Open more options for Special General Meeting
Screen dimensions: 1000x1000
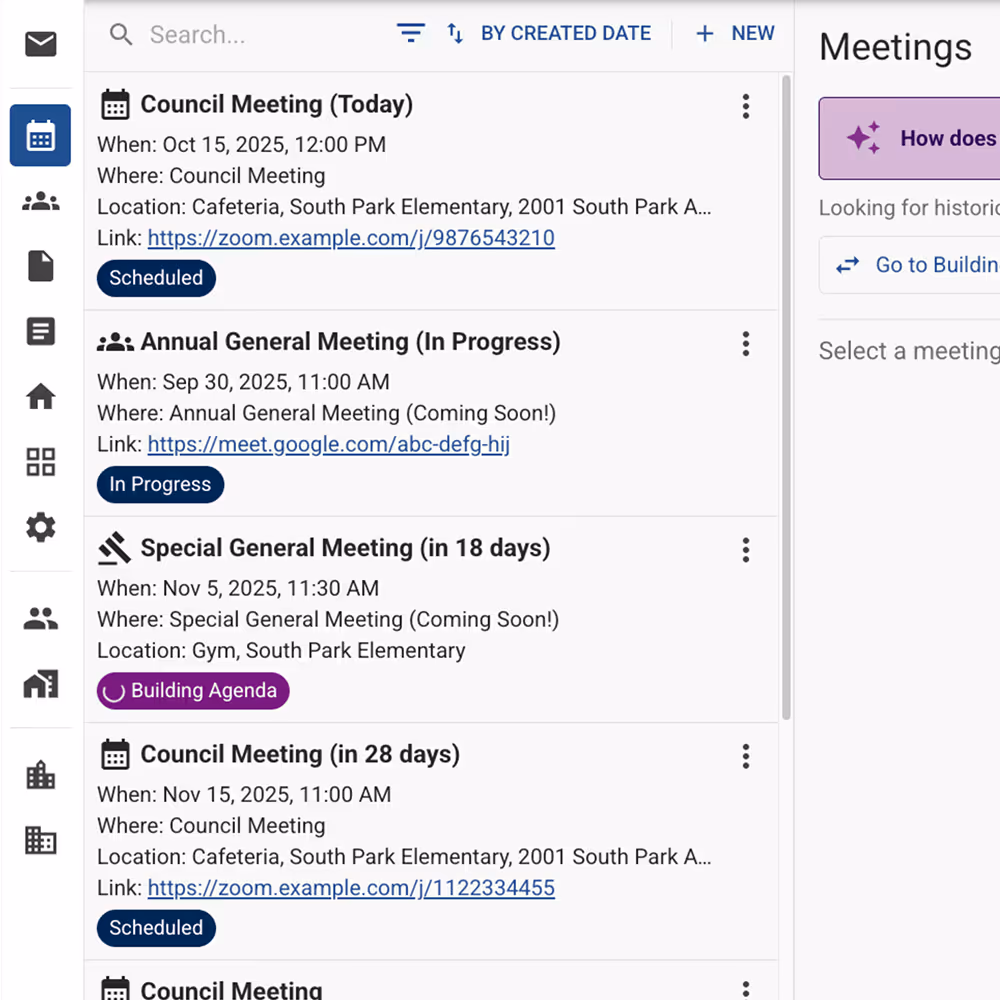click(746, 550)
